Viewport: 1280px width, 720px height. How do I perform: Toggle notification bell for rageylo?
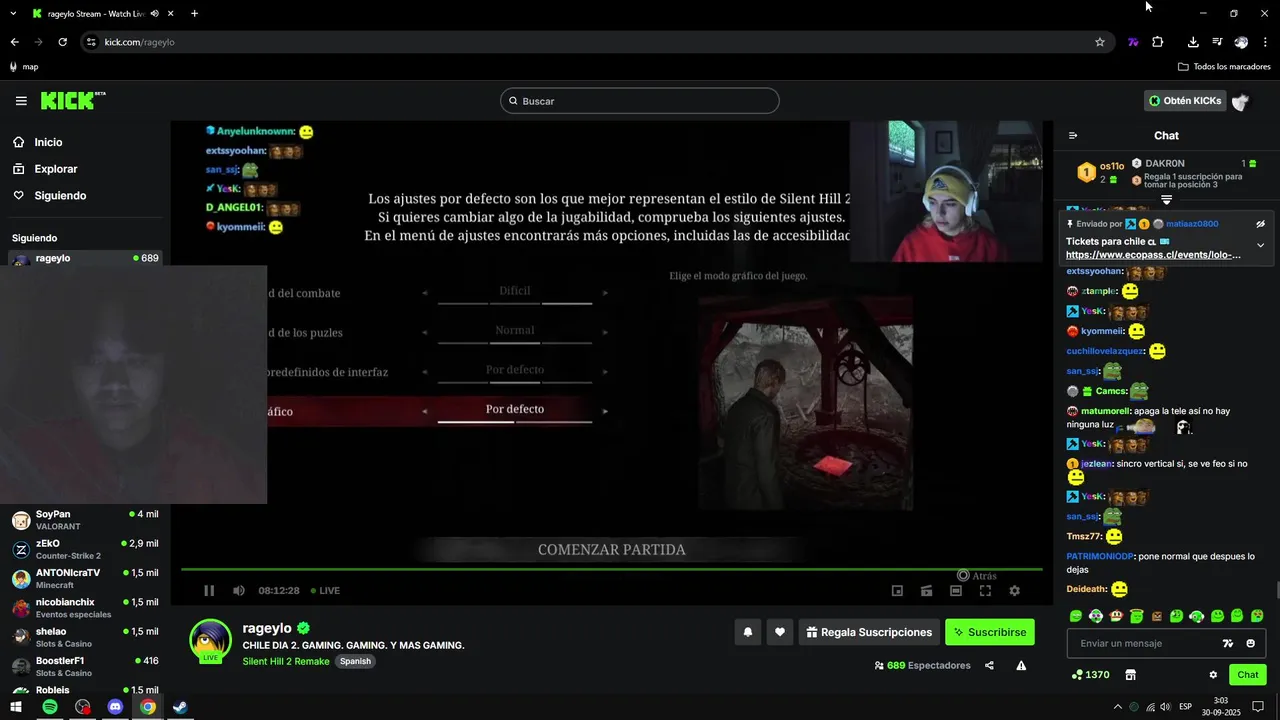pos(747,632)
